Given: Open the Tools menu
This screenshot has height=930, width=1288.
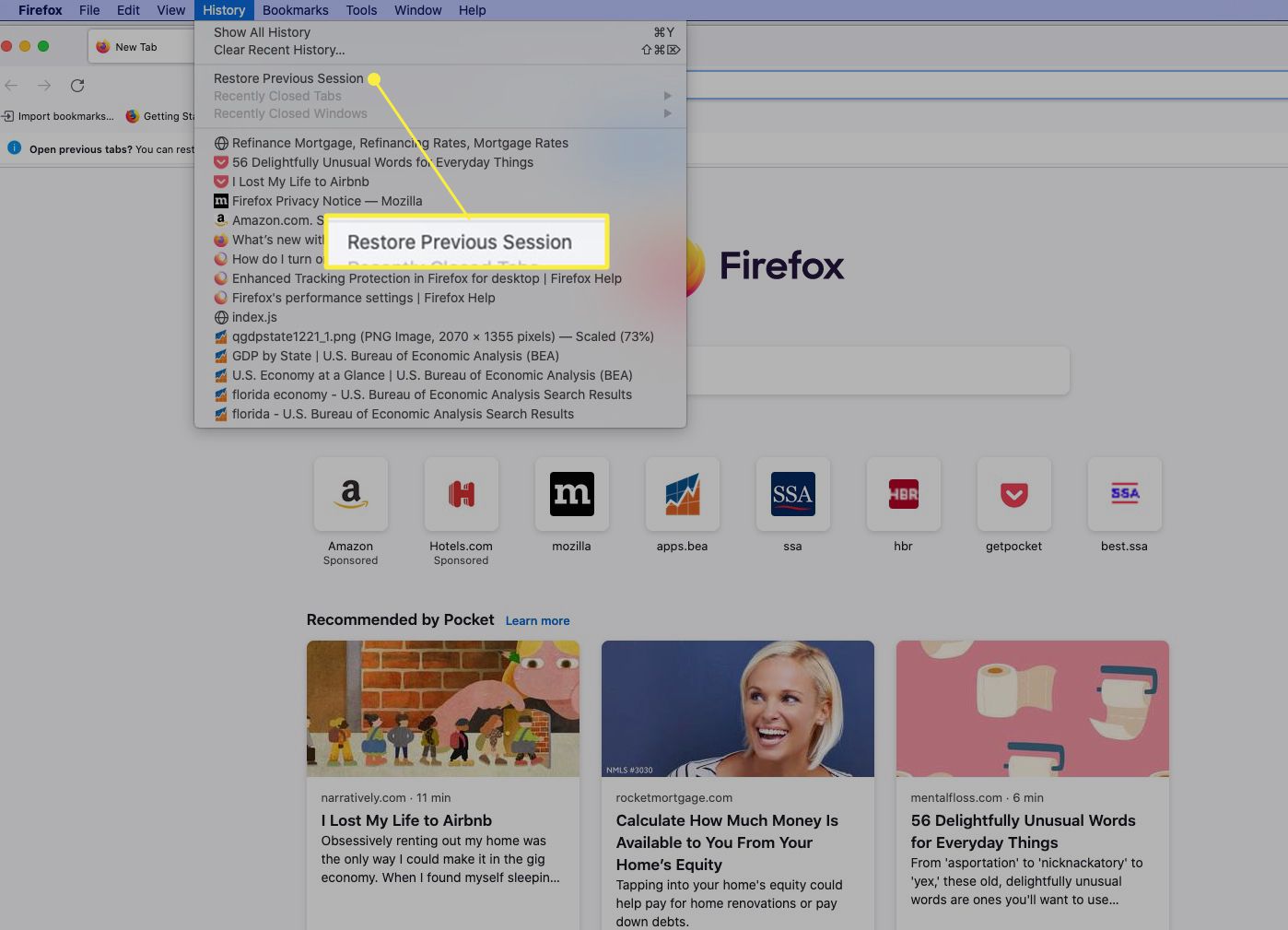Looking at the screenshot, I should [361, 10].
